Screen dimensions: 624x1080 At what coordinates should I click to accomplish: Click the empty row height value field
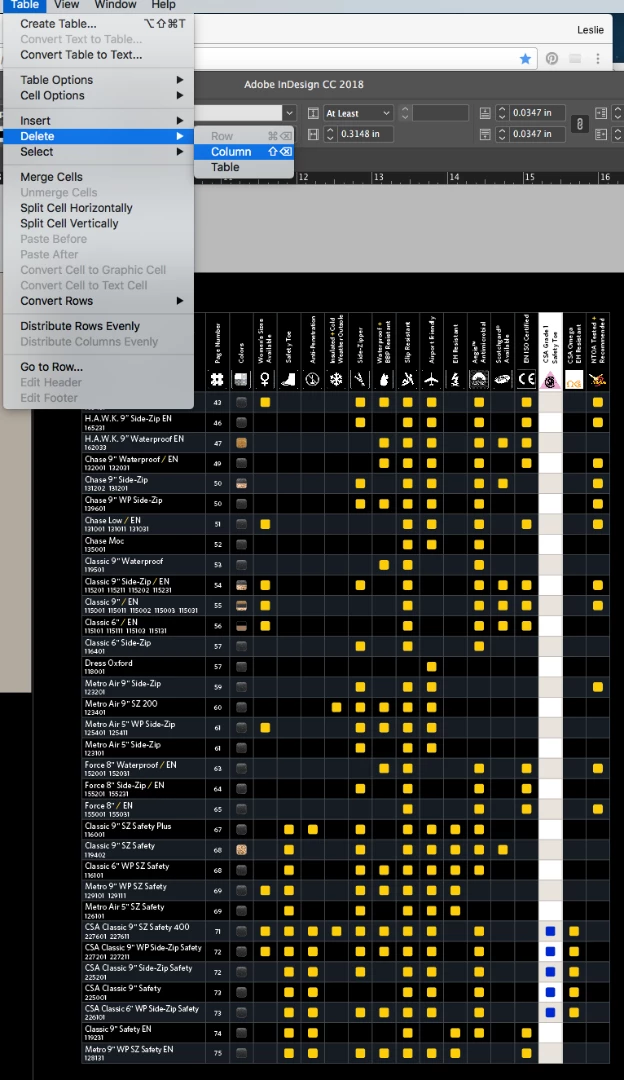click(x=440, y=113)
